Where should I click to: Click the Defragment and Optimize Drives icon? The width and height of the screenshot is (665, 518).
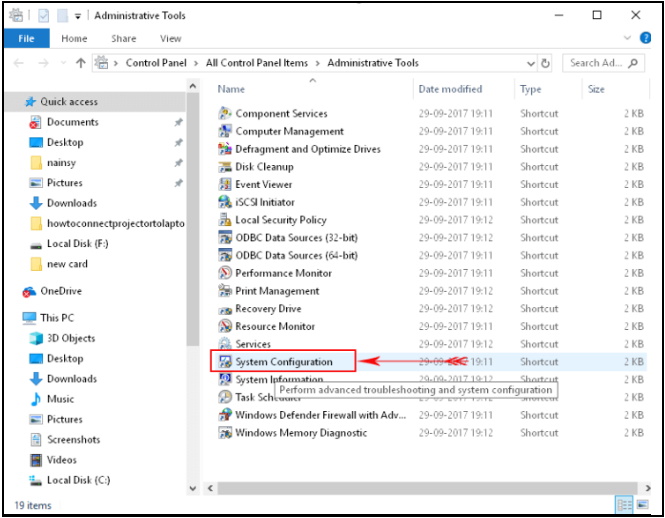pyautogui.click(x=225, y=149)
